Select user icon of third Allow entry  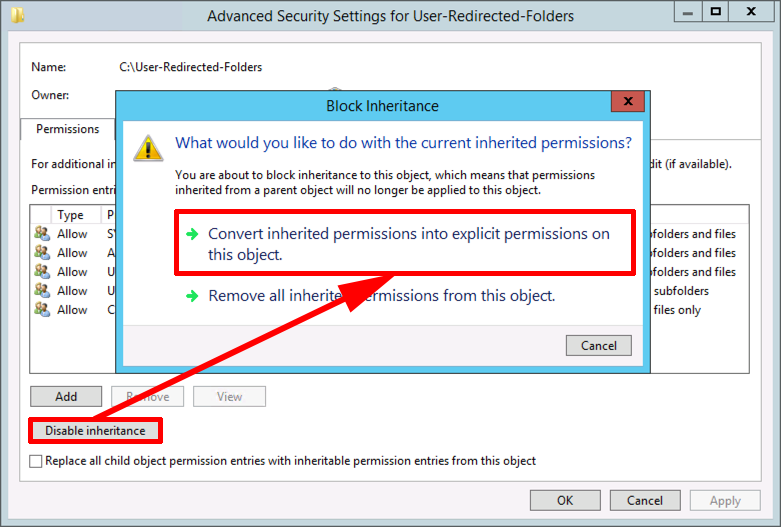coord(42,271)
